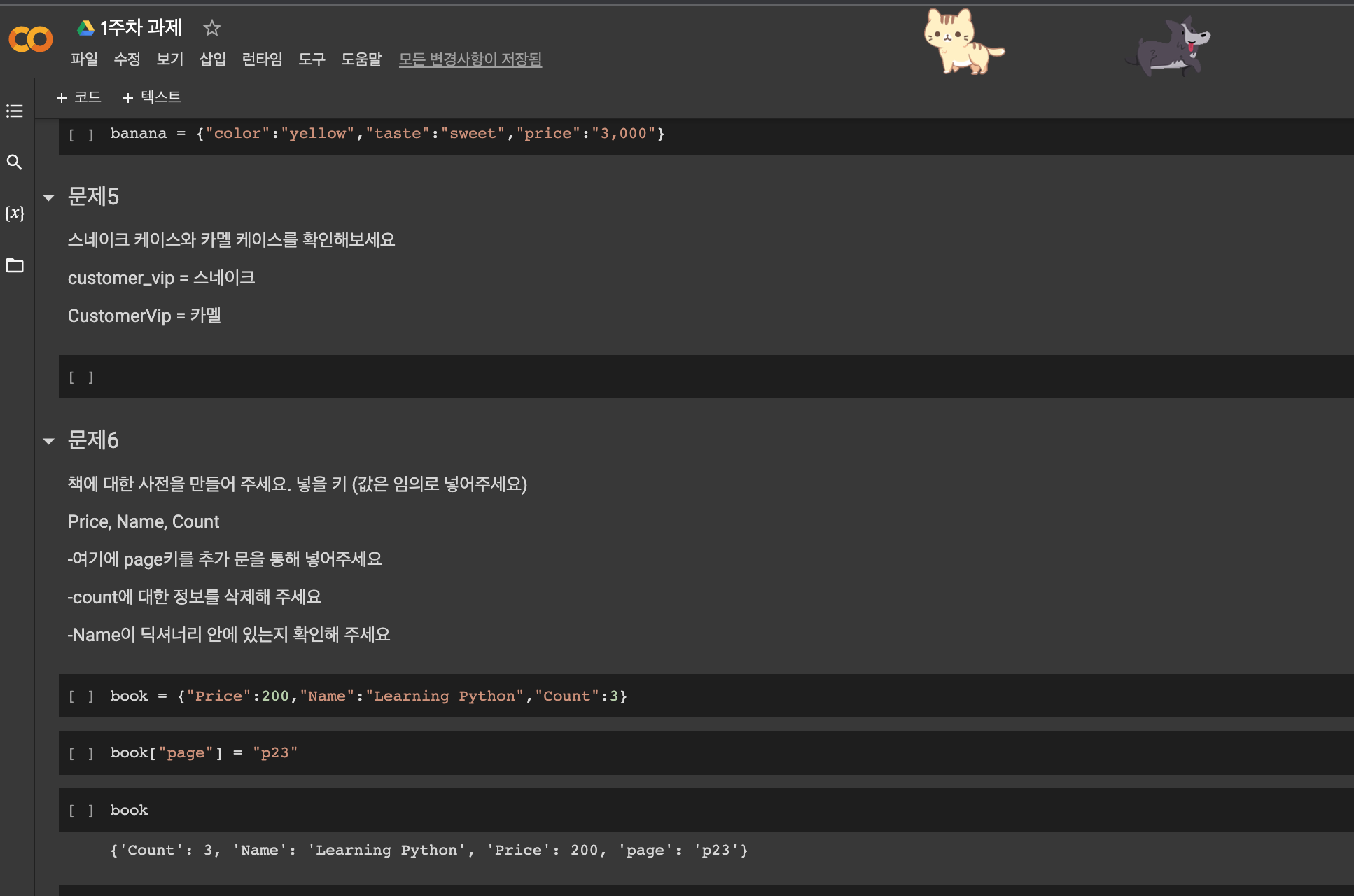1354x896 pixels.
Task: Run the empty code cell under 문제5
Action: (x=81, y=378)
